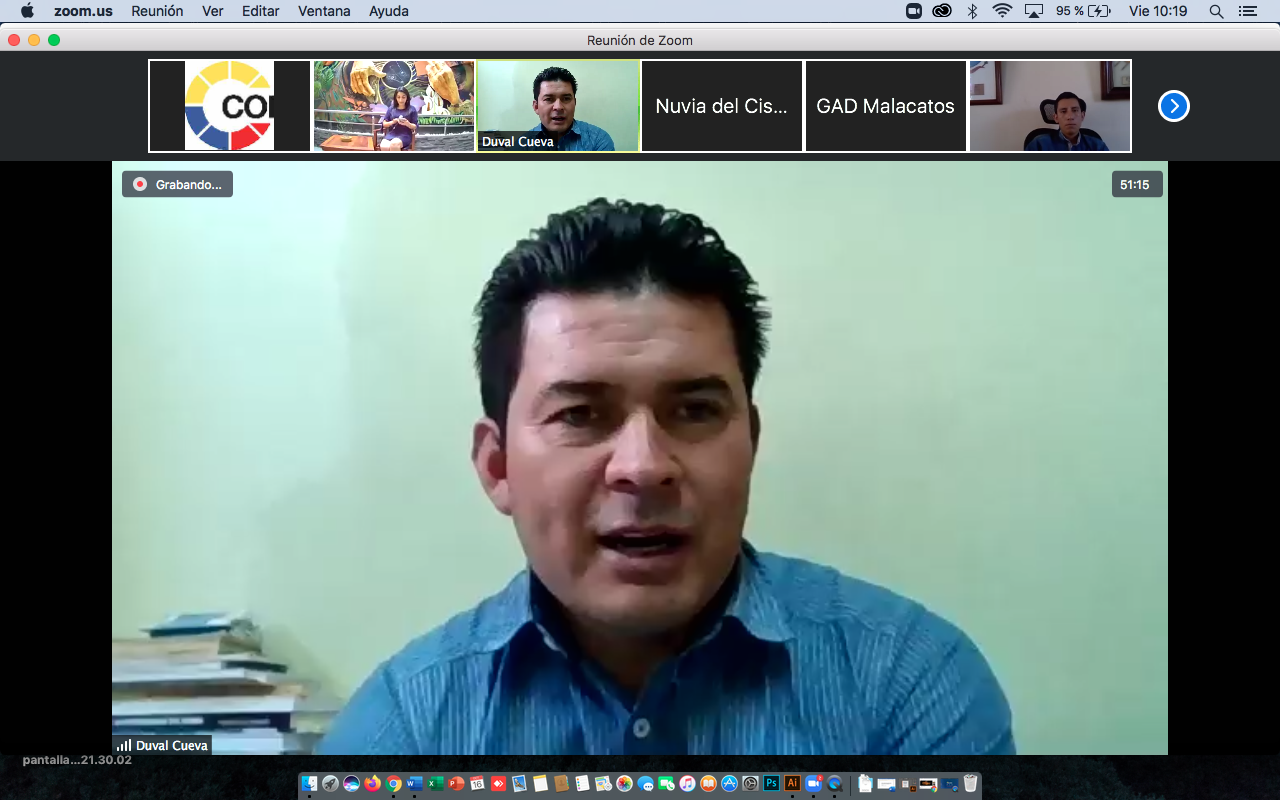Click the Zoom app icon in dock

click(813, 784)
